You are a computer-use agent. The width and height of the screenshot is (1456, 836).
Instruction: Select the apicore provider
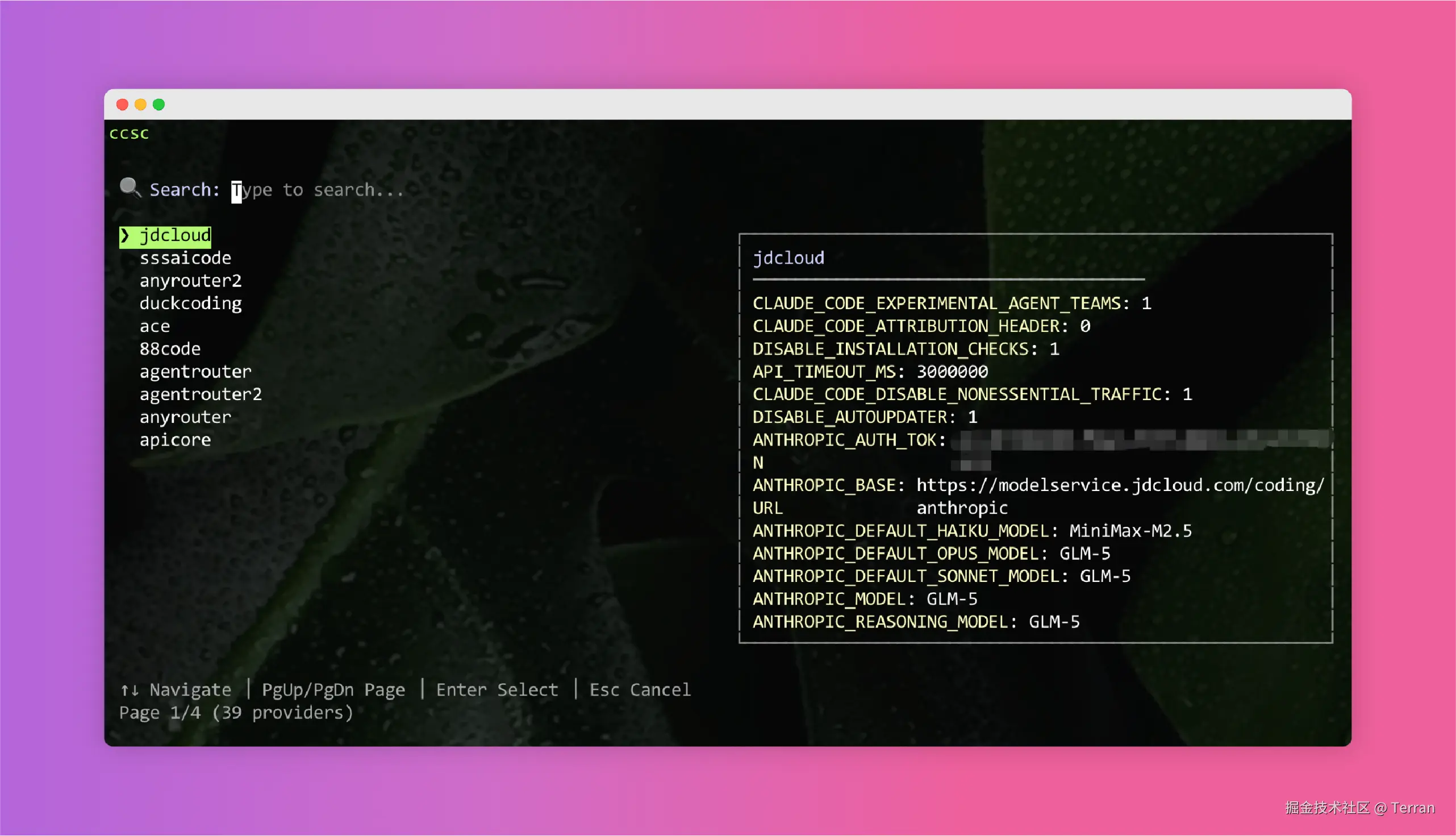point(175,440)
